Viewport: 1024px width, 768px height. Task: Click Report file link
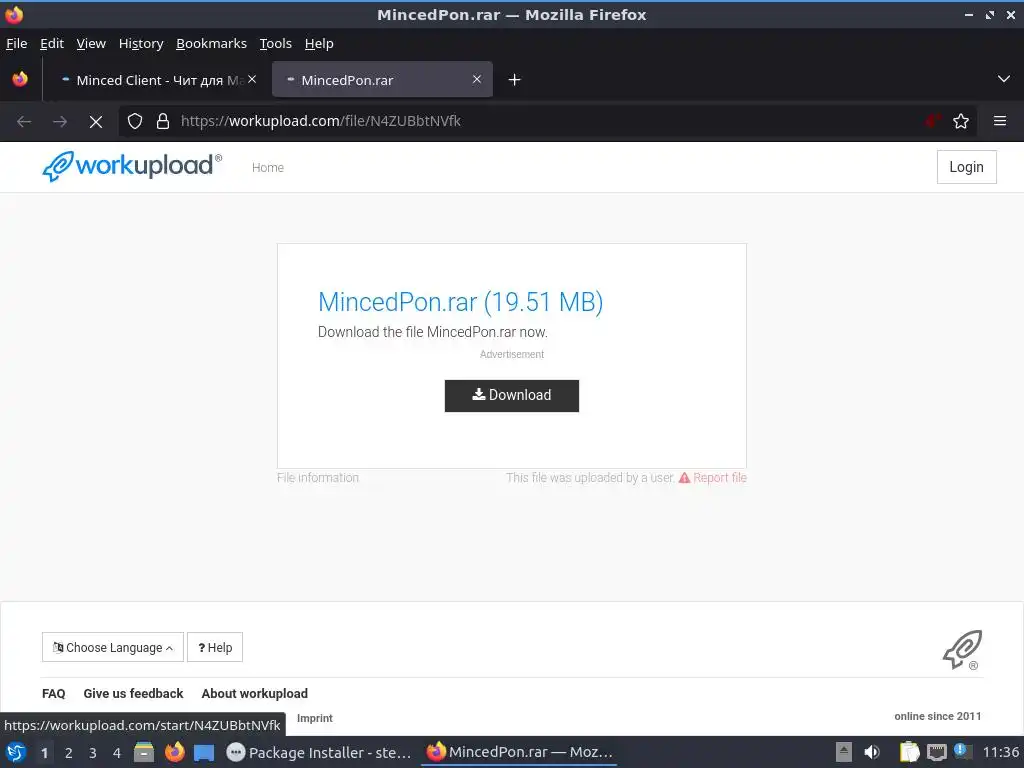(x=712, y=478)
